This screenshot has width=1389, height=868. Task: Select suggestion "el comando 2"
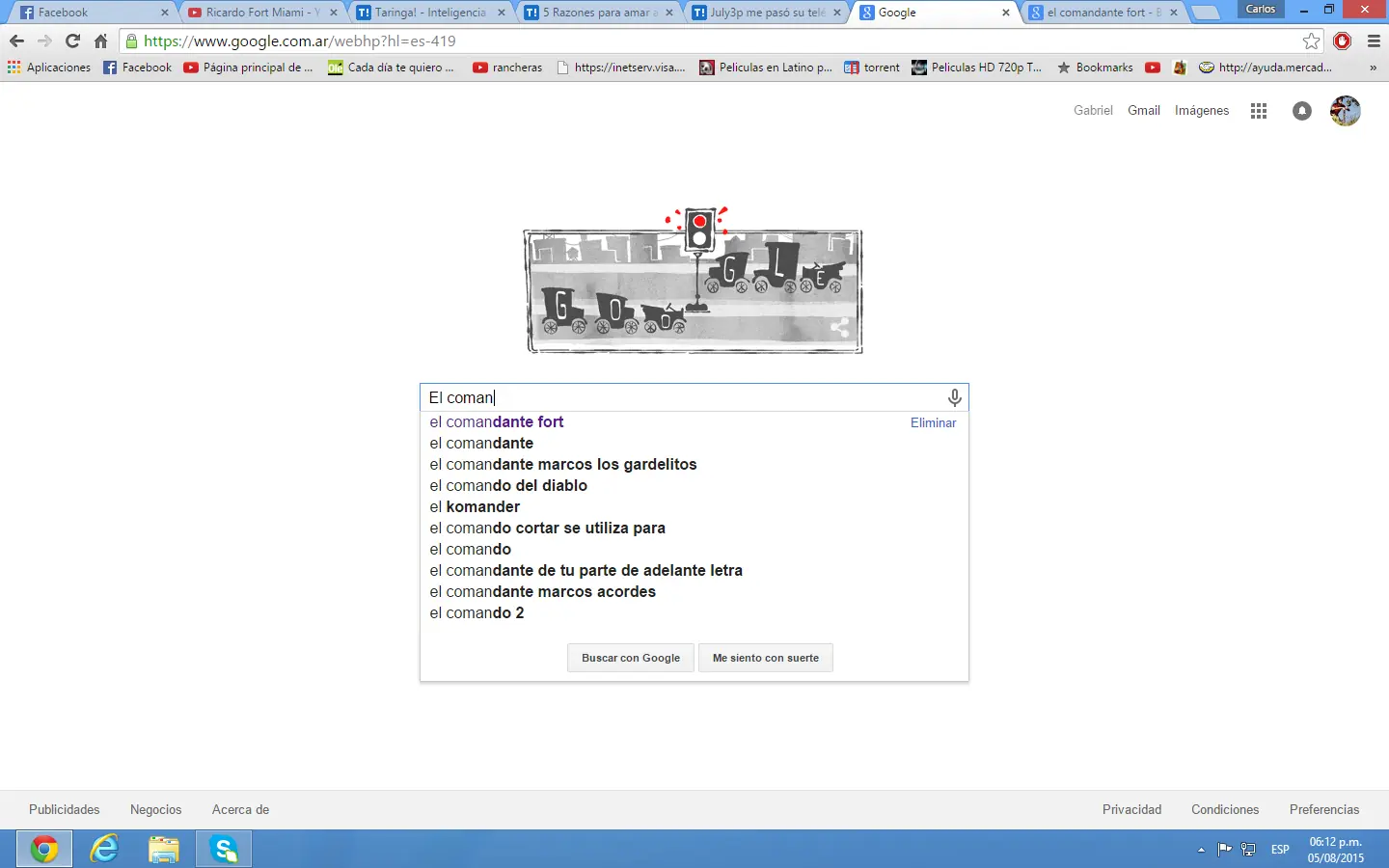coord(477,613)
